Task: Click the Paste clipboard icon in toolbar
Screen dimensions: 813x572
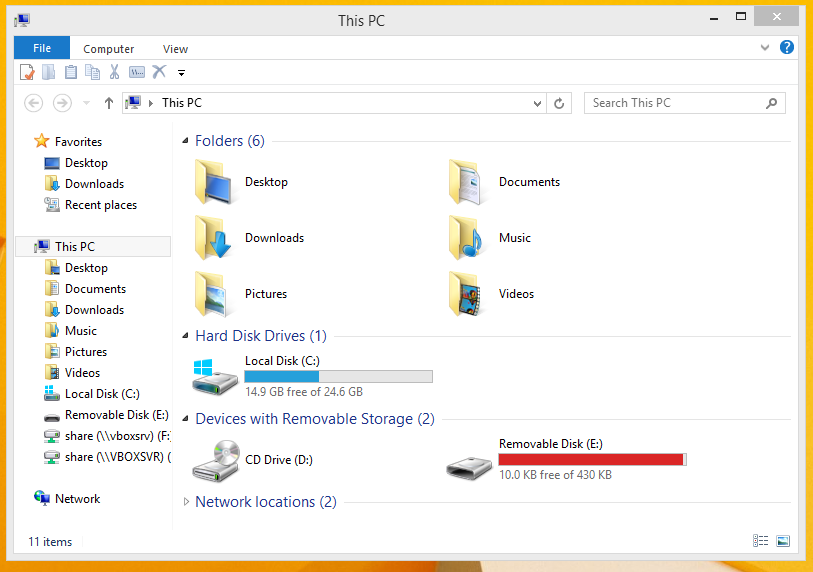Action: coord(71,72)
